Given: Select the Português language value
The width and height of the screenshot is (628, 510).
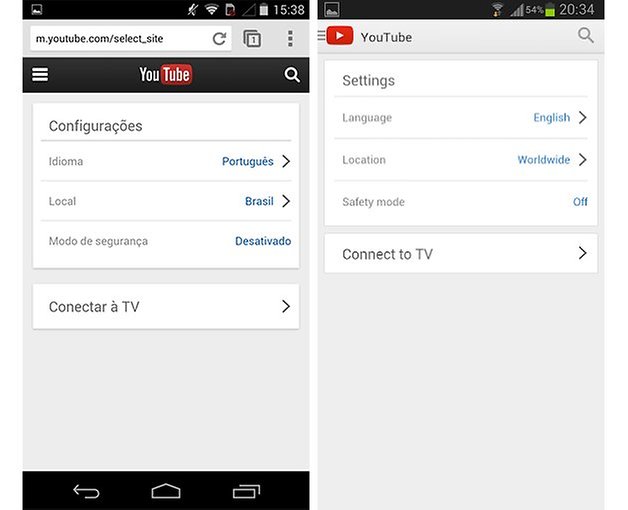Looking at the screenshot, I should click(x=248, y=161).
